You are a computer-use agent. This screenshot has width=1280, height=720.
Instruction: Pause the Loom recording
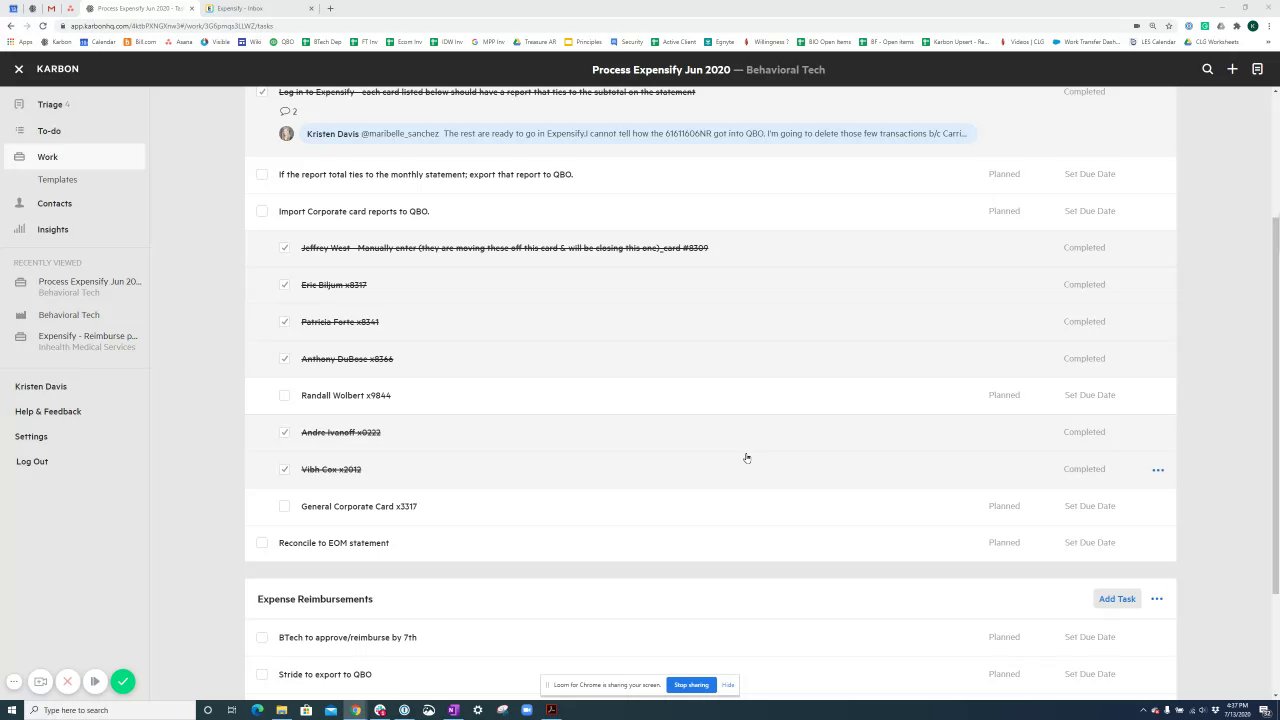95,682
